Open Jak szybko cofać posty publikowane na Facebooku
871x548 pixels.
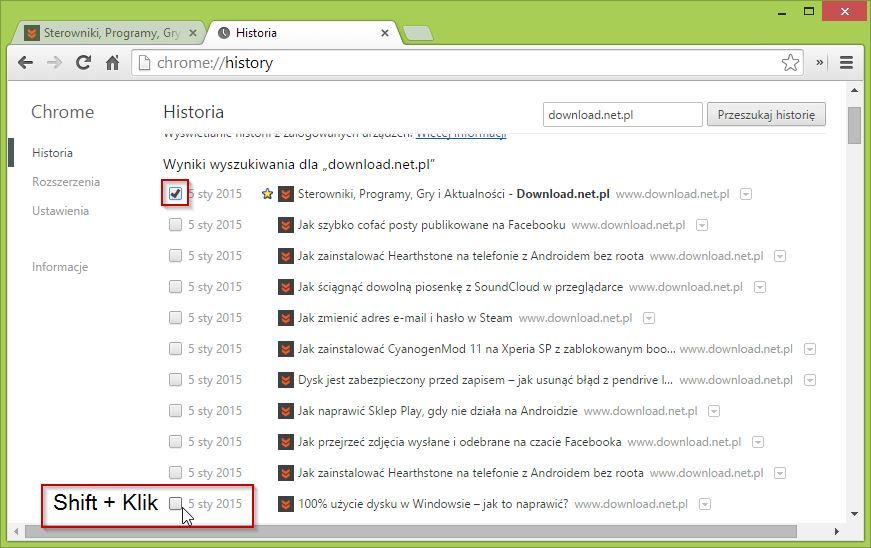tap(432, 225)
